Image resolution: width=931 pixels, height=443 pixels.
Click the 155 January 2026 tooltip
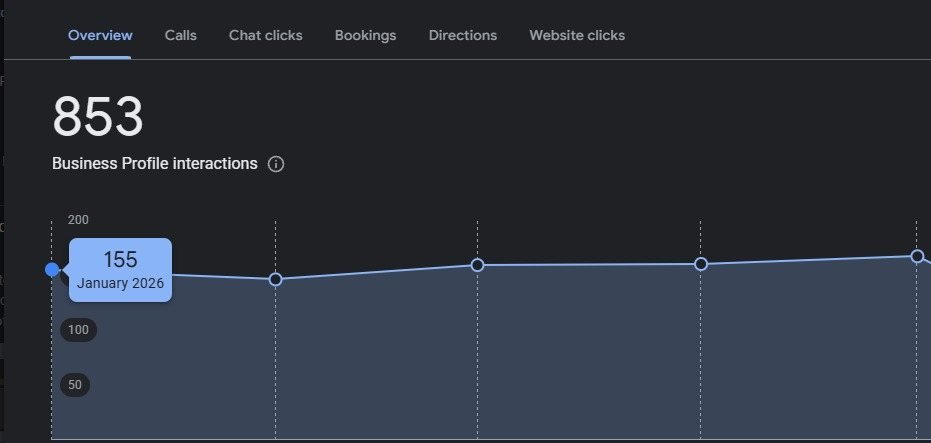pos(121,270)
